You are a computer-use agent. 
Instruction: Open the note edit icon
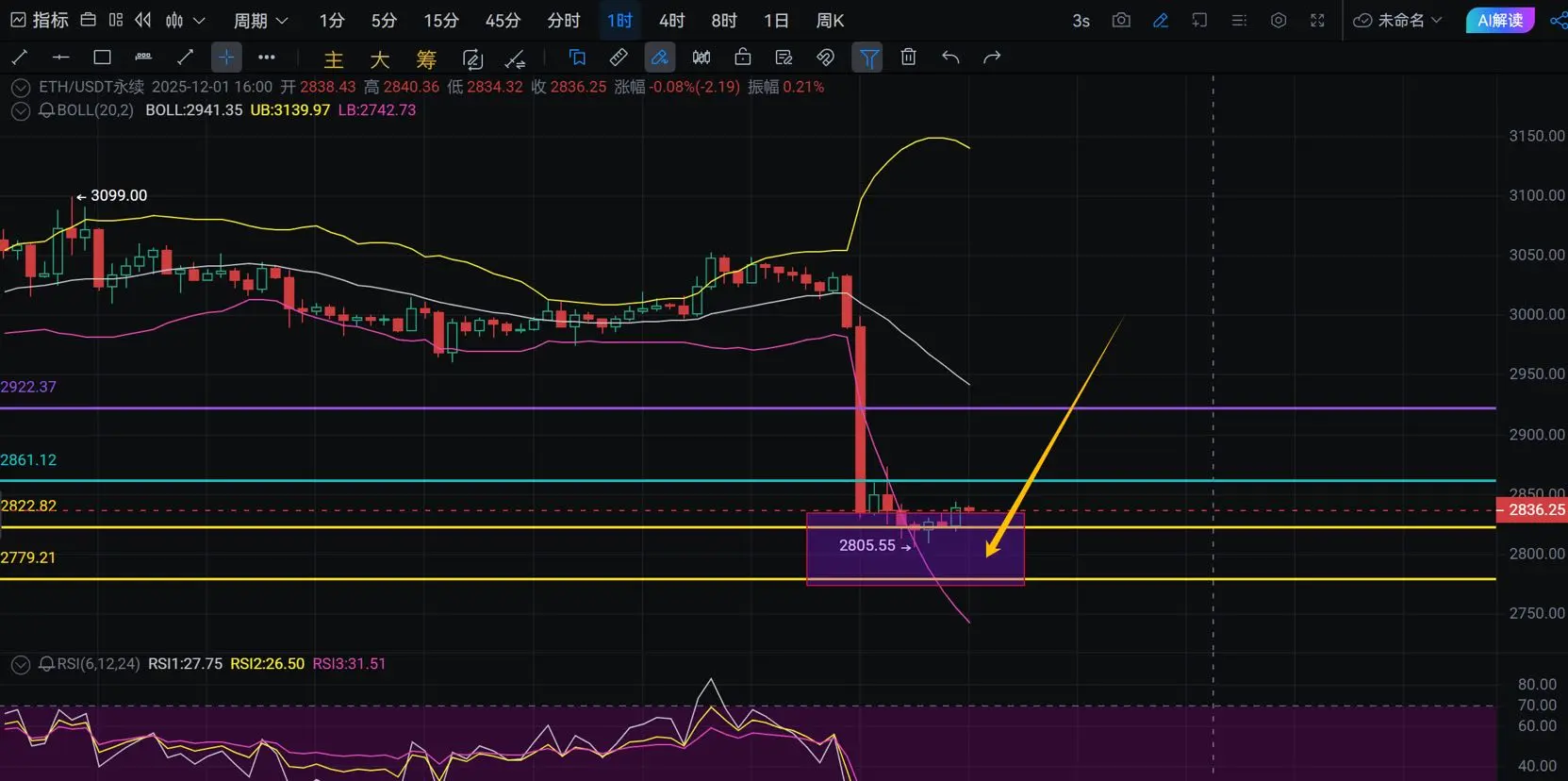coord(784,58)
